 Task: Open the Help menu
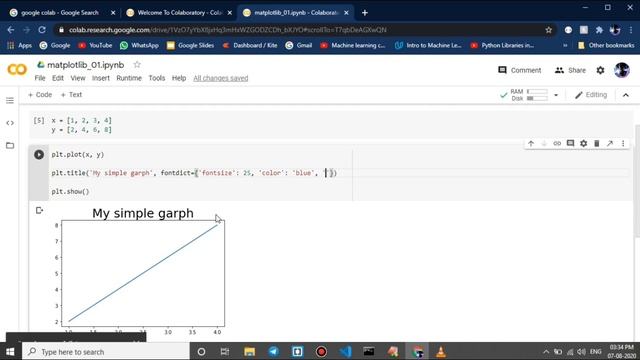(x=179, y=78)
